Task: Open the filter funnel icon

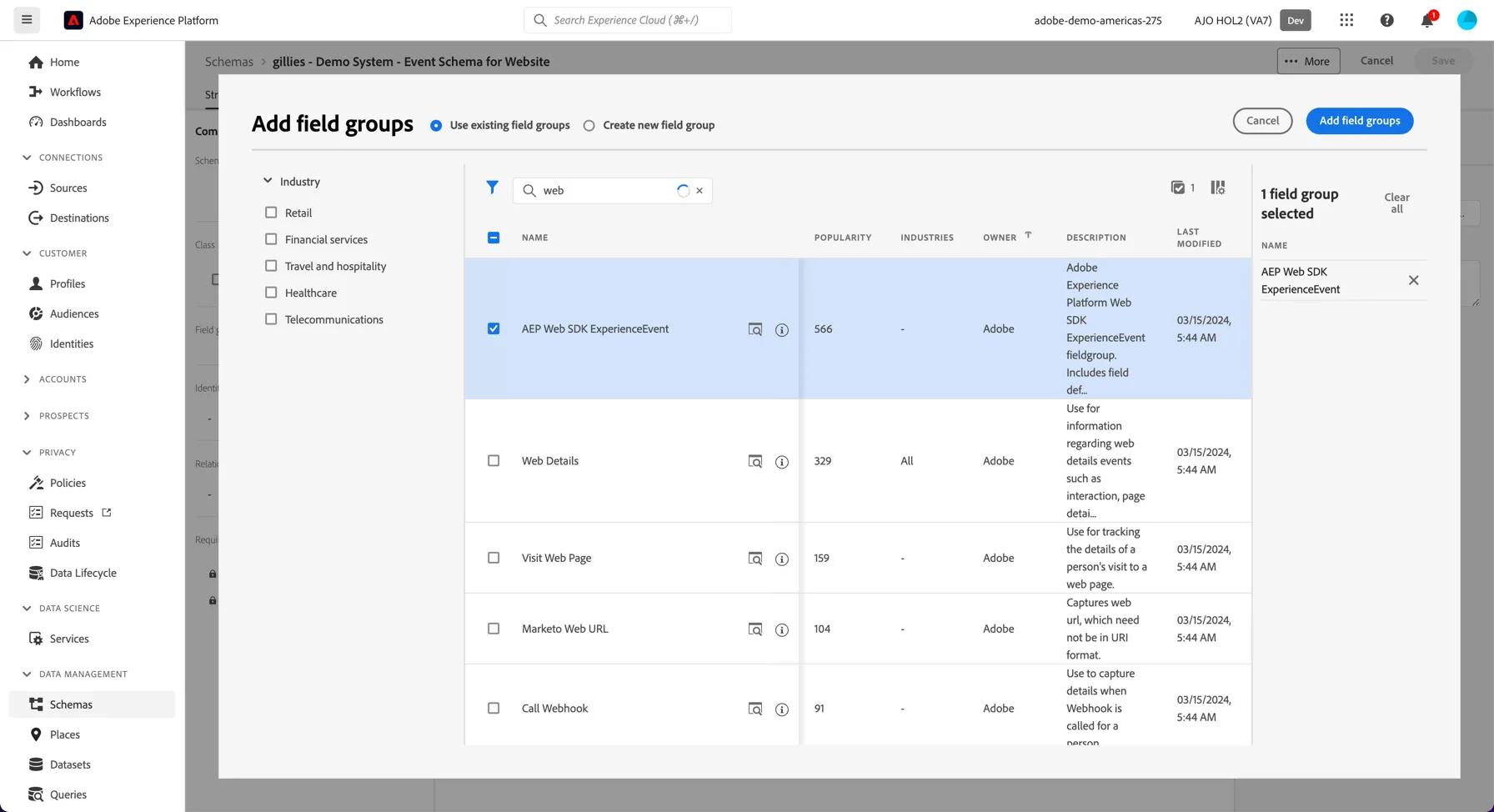Action: tap(492, 188)
